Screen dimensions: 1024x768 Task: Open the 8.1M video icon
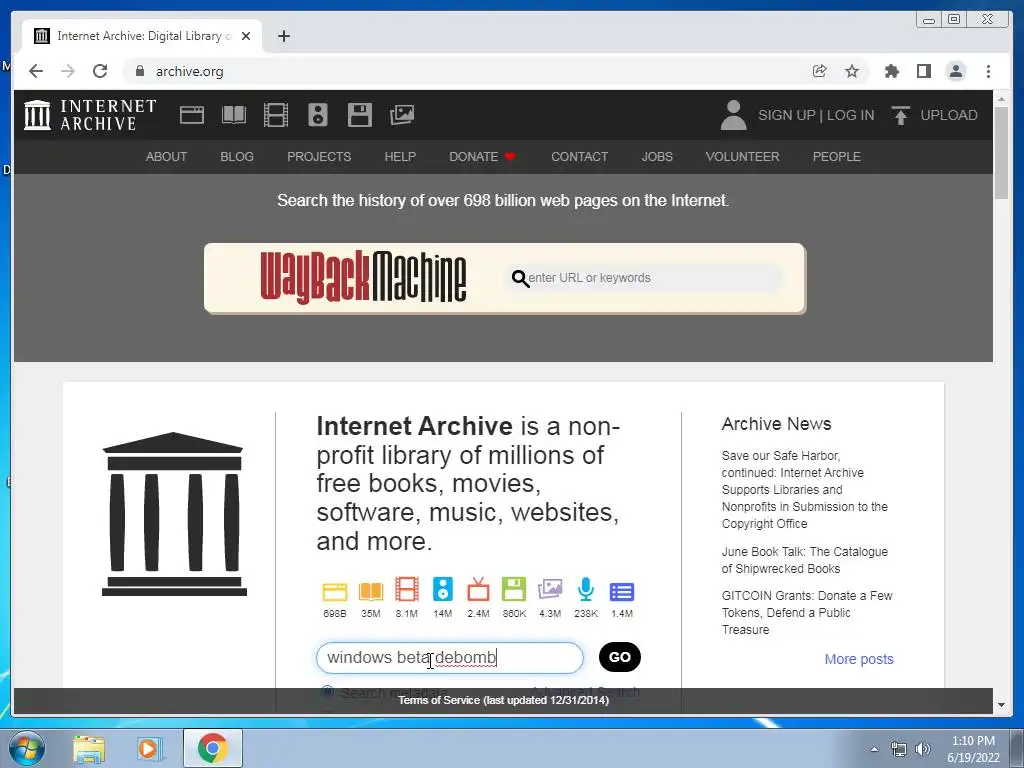pyautogui.click(x=406, y=590)
